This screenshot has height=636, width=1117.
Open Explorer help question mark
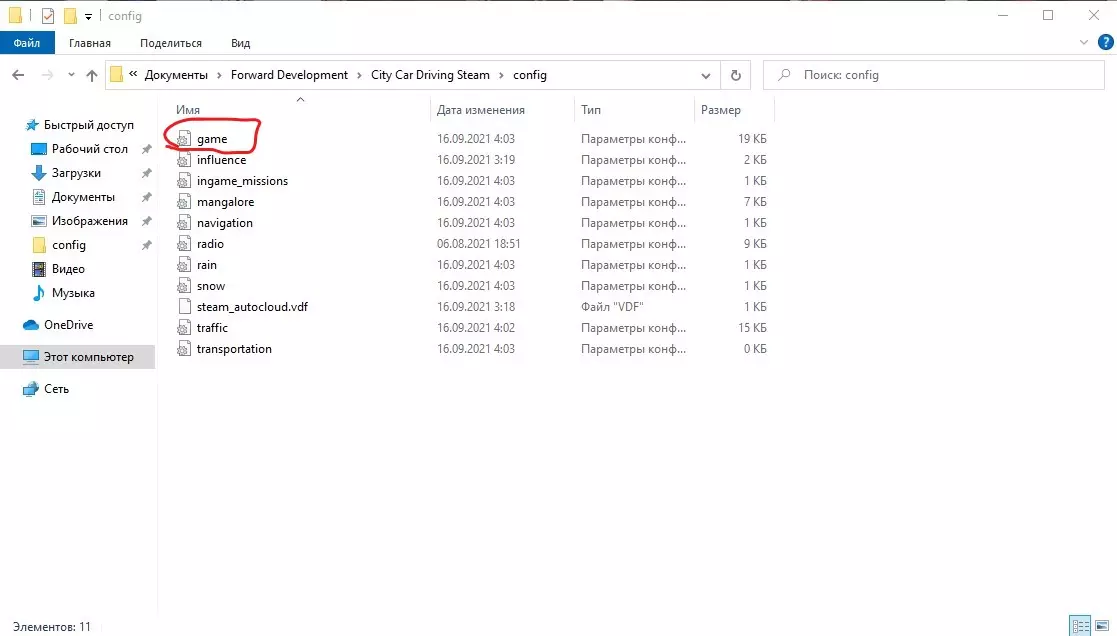(1106, 43)
